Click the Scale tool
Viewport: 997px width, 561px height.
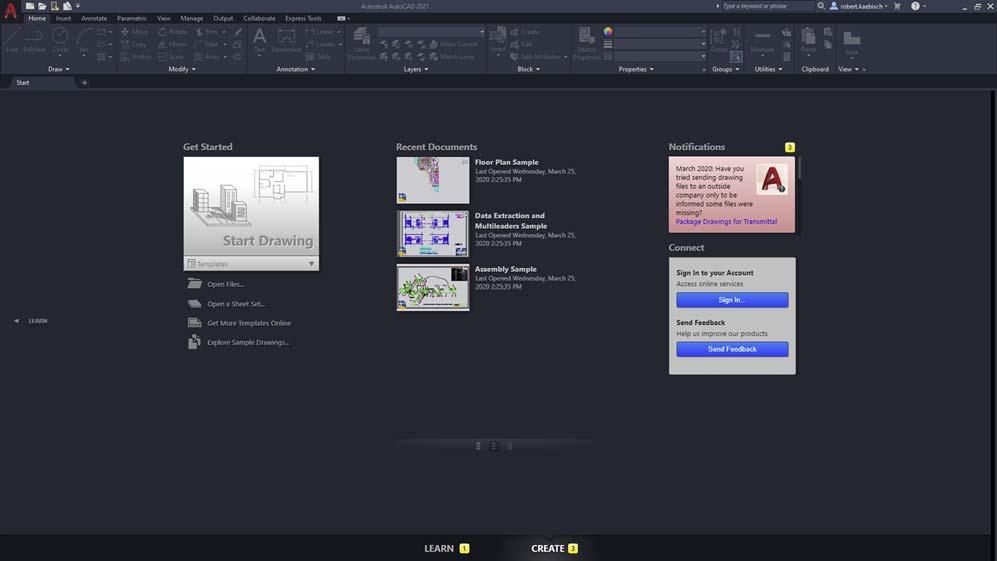point(172,57)
